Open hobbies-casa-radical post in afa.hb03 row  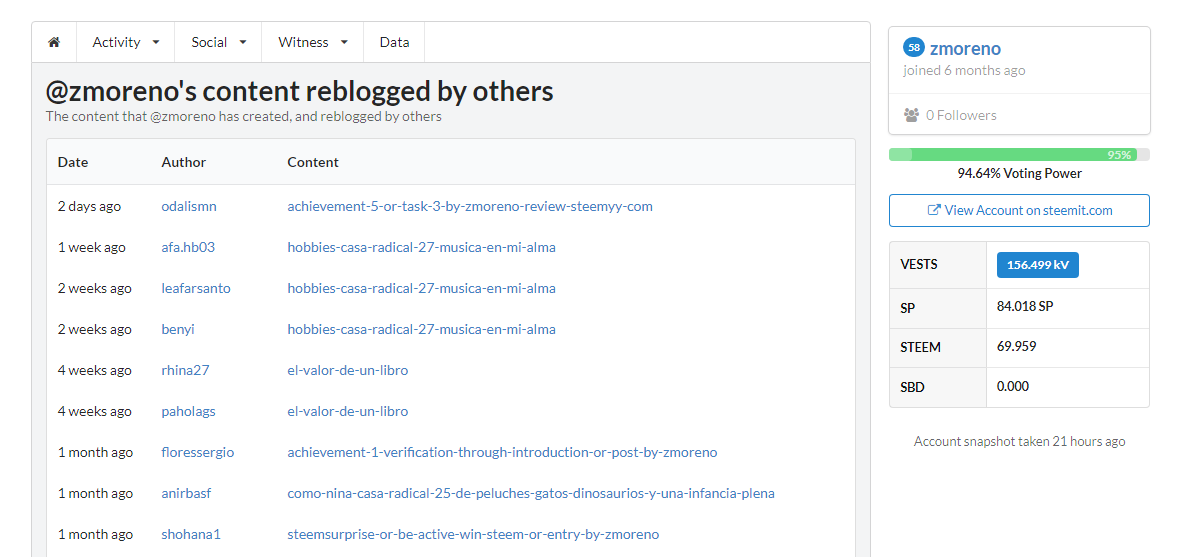(421, 247)
